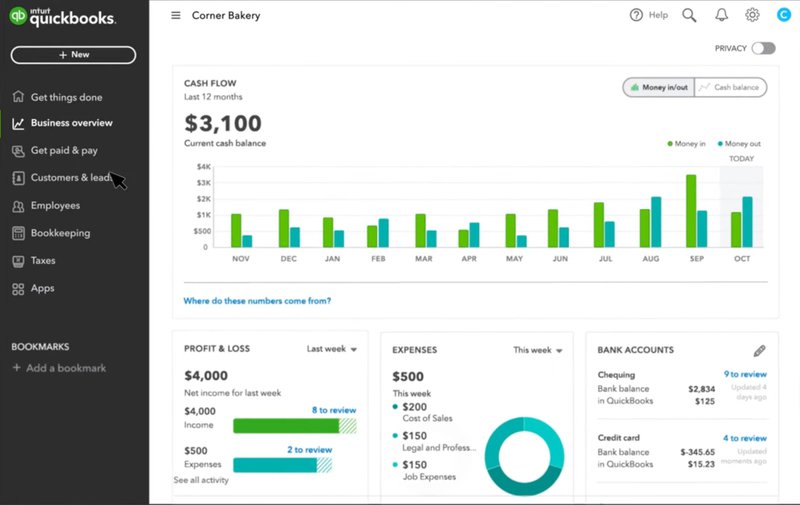Click 'Where do these numbers come from?' link
The image size is (800, 505).
pos(257,301)
